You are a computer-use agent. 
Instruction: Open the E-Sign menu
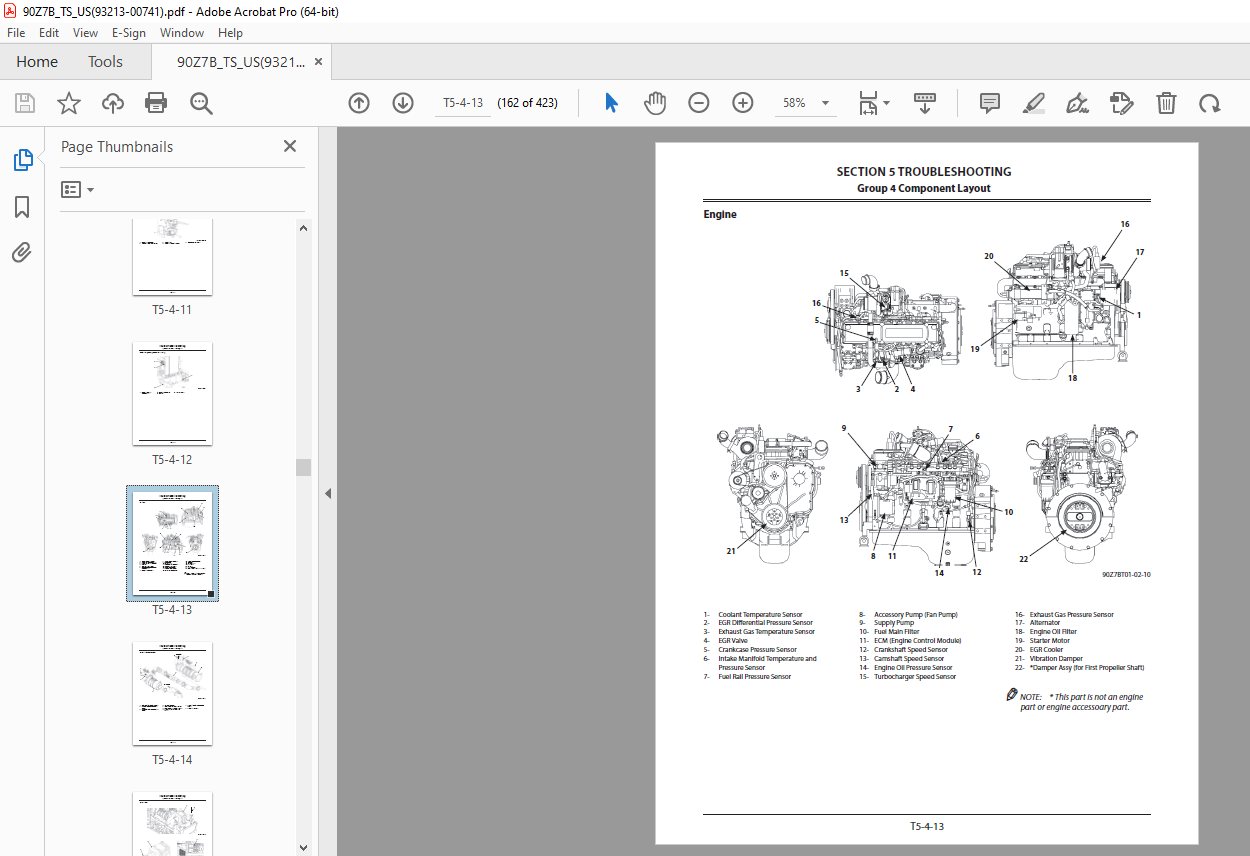129,32
